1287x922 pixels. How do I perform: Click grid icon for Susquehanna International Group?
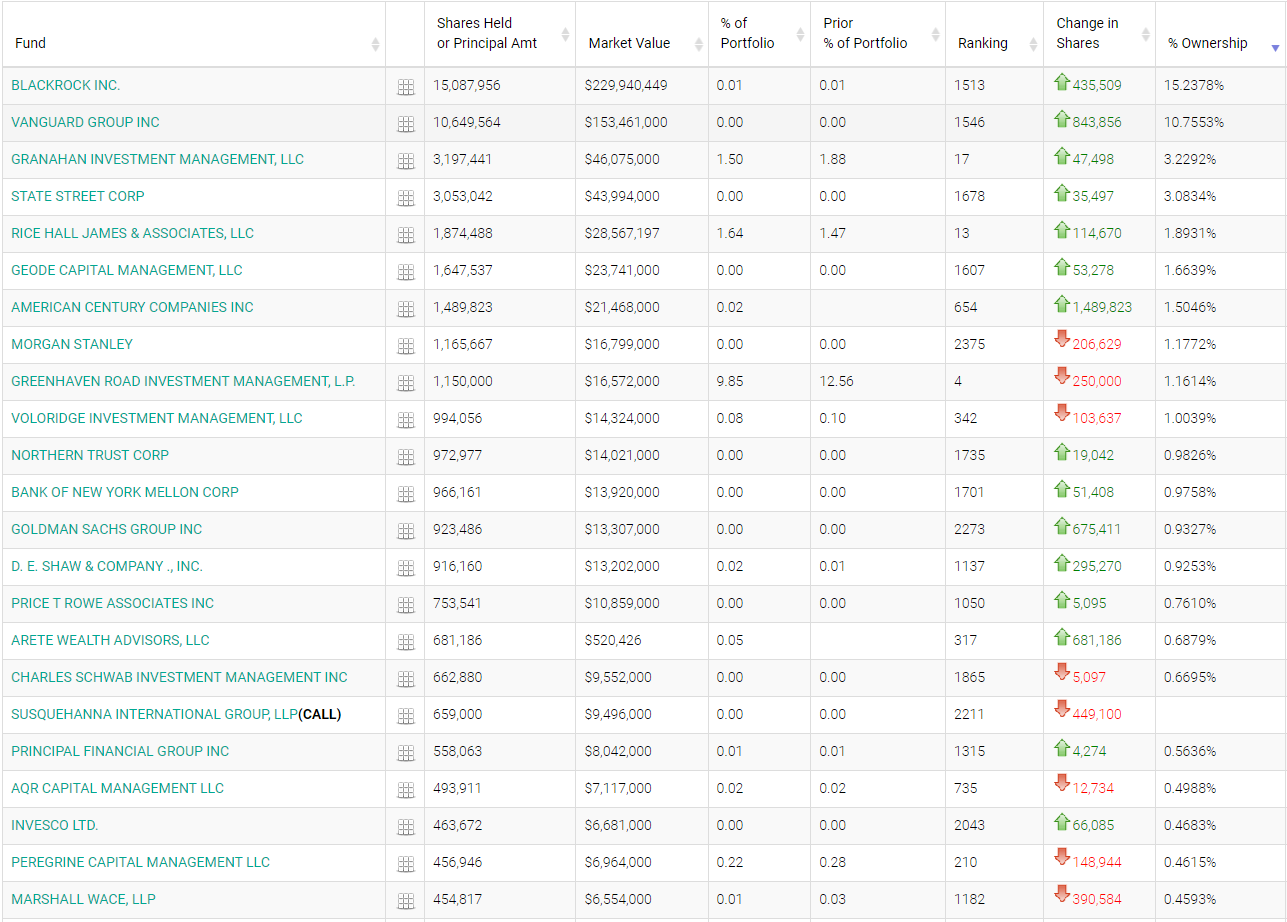pos(405,717)
